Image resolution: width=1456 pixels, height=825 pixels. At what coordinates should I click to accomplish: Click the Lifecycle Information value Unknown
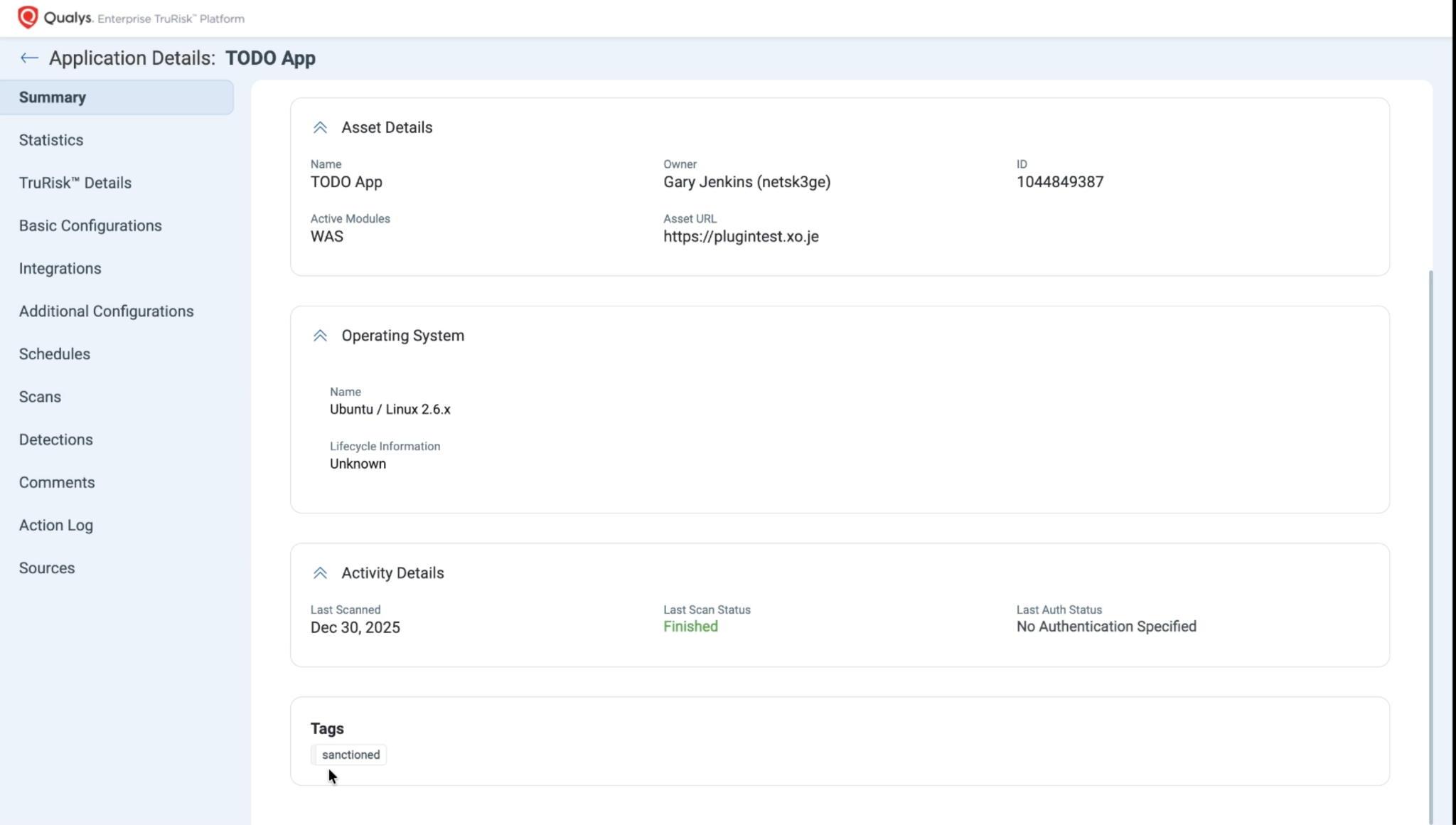(358, 464)
